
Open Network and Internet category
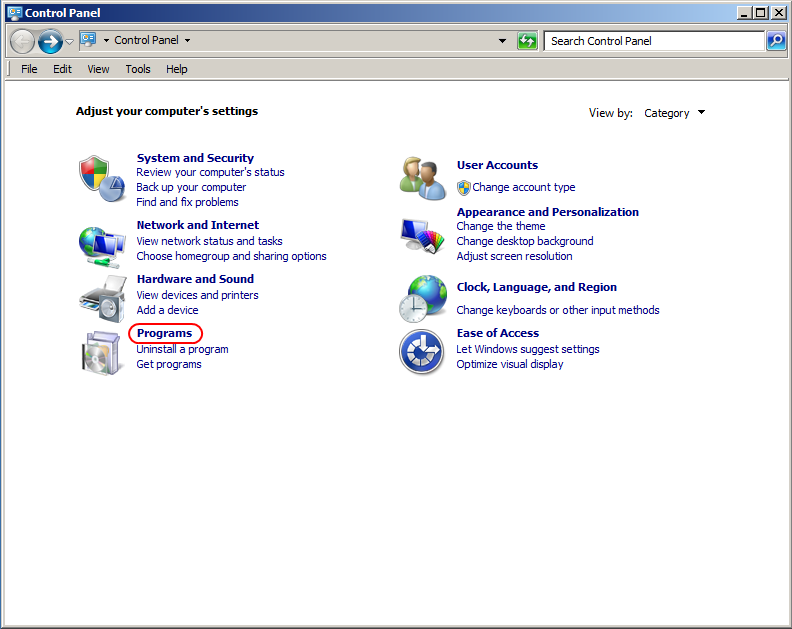click(x=197, y=225)
